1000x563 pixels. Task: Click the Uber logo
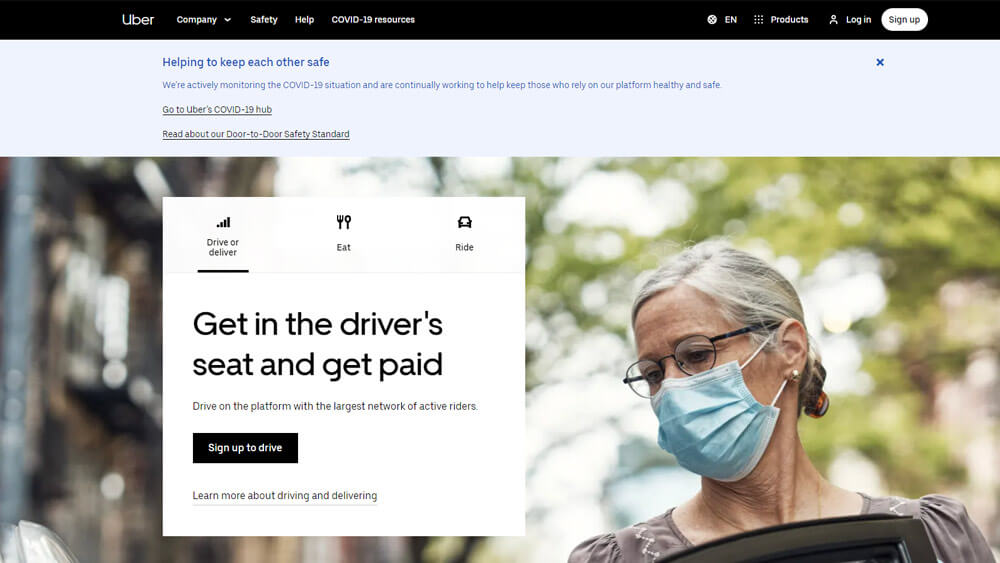pyautogui.click(x=138, y=20)
